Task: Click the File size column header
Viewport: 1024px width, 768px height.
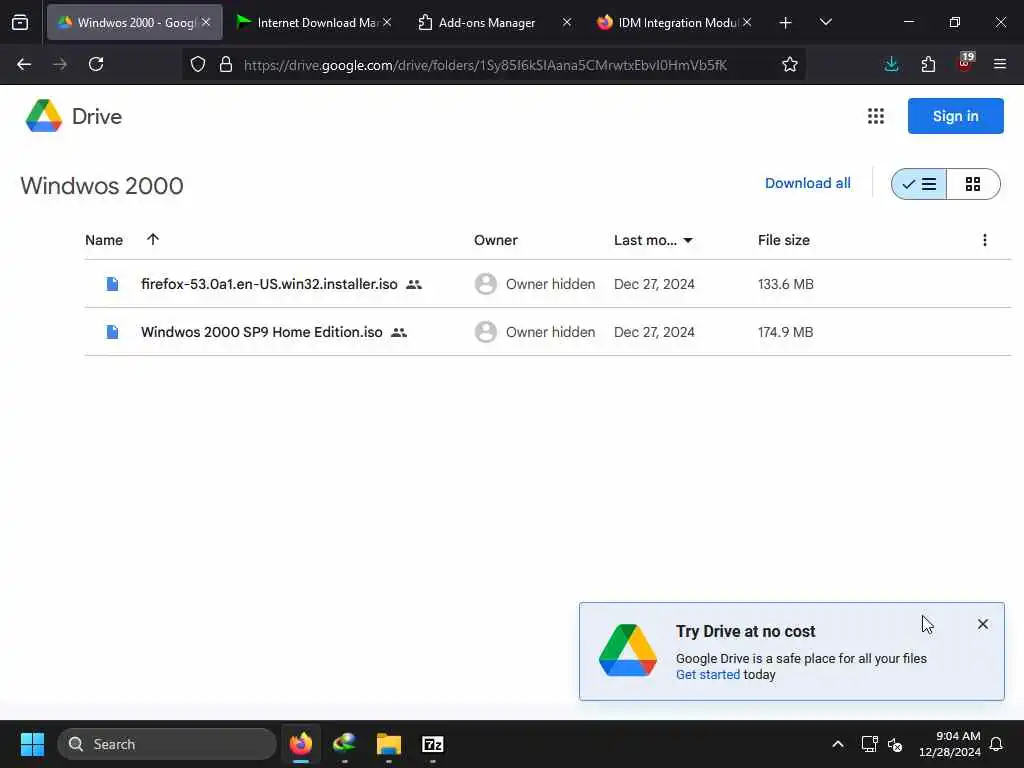Action: [x=784, y=240]
